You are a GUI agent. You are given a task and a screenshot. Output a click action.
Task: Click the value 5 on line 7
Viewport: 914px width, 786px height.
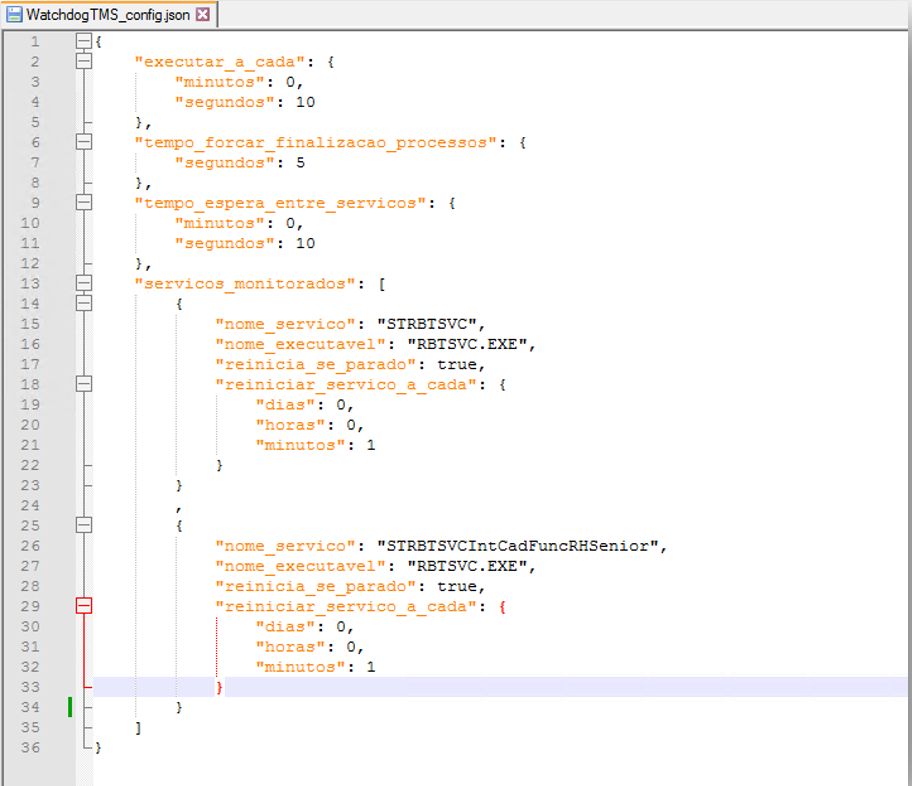coord(300,163)
